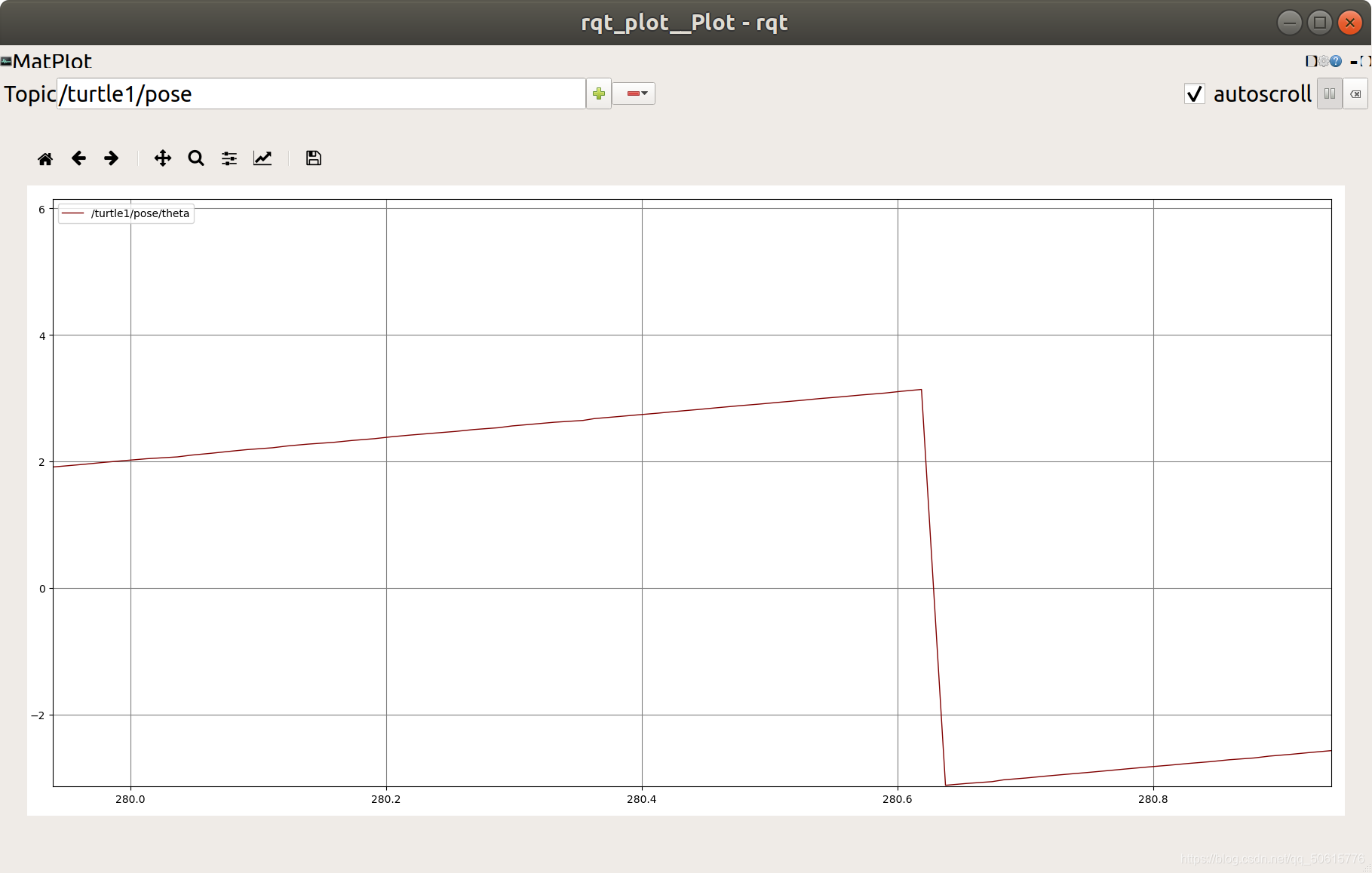Image resolution: width=1372 pixels, height=873 pixels.
Task: Close the rqt window
Action: click(1349, 23)
